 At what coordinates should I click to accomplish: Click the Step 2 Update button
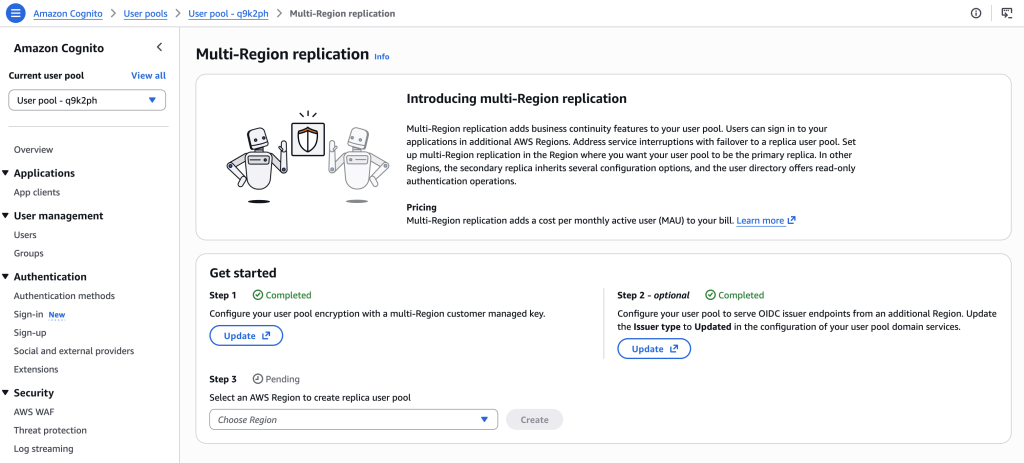pos(654,349)
